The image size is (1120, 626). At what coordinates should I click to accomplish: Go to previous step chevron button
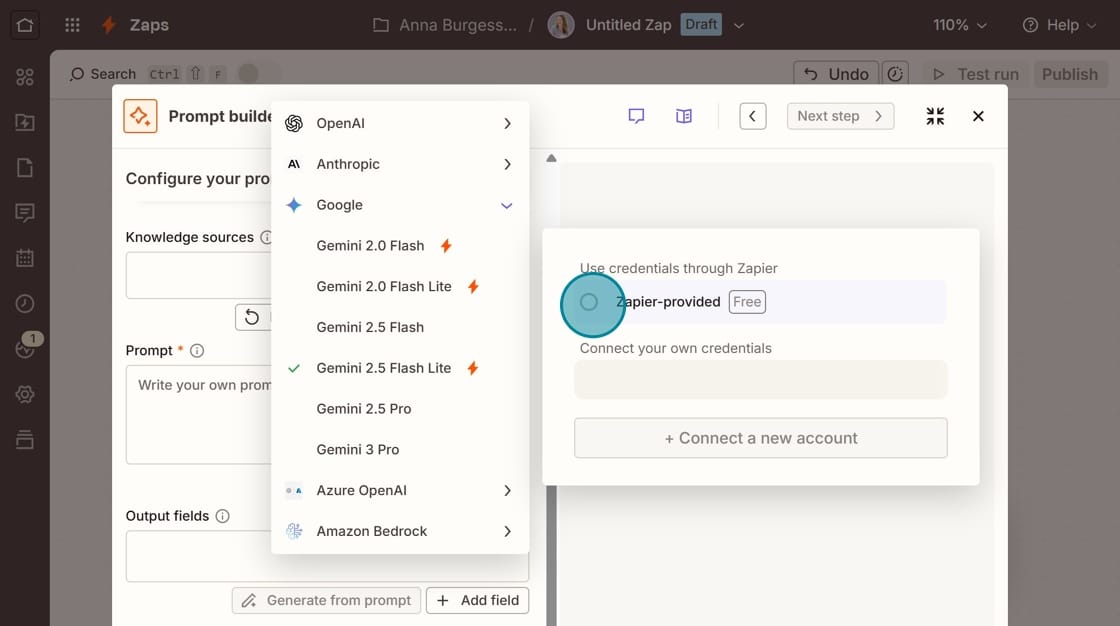pos(753,116)
